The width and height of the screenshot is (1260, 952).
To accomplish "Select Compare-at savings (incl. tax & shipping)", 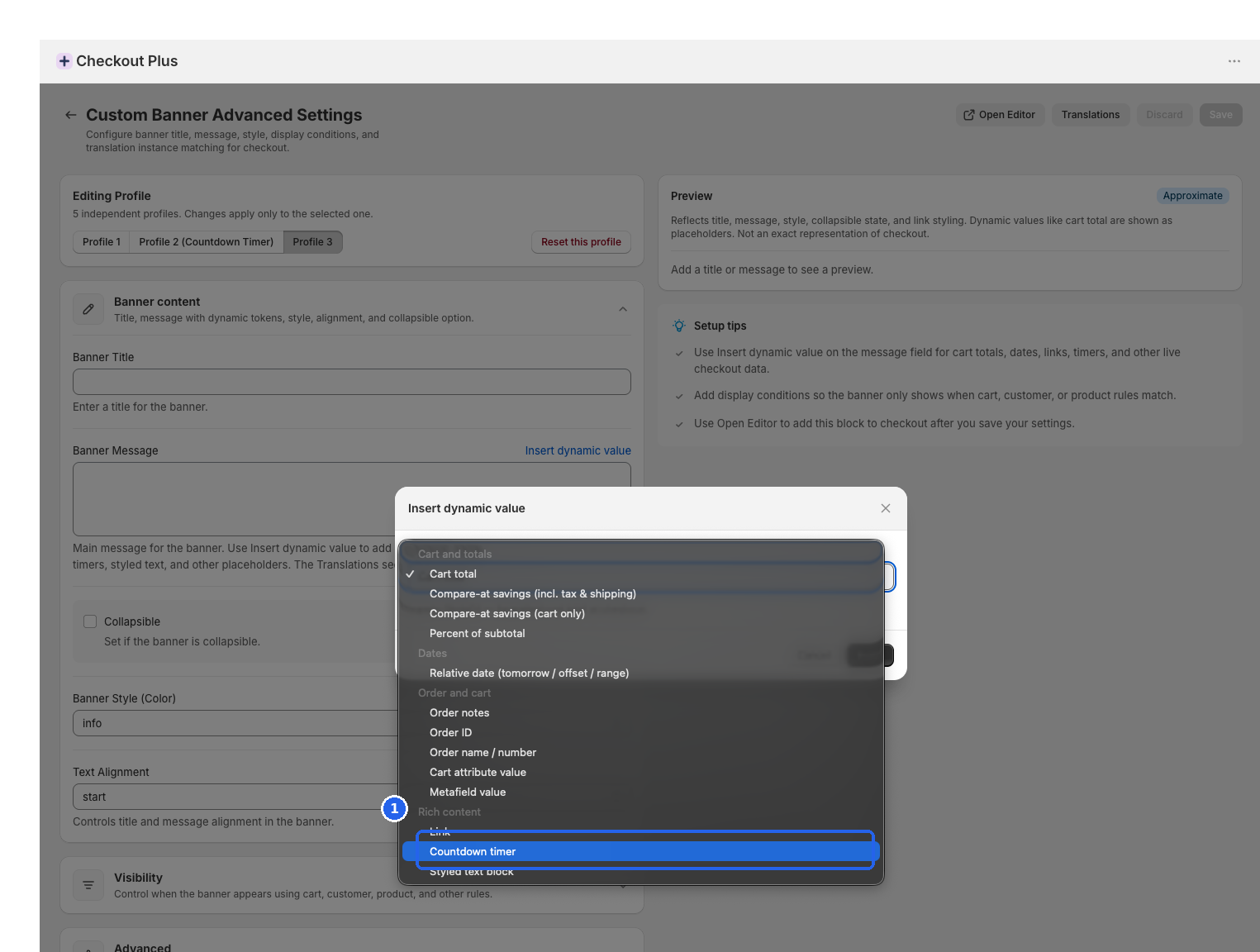I will (x=641, y=593).
